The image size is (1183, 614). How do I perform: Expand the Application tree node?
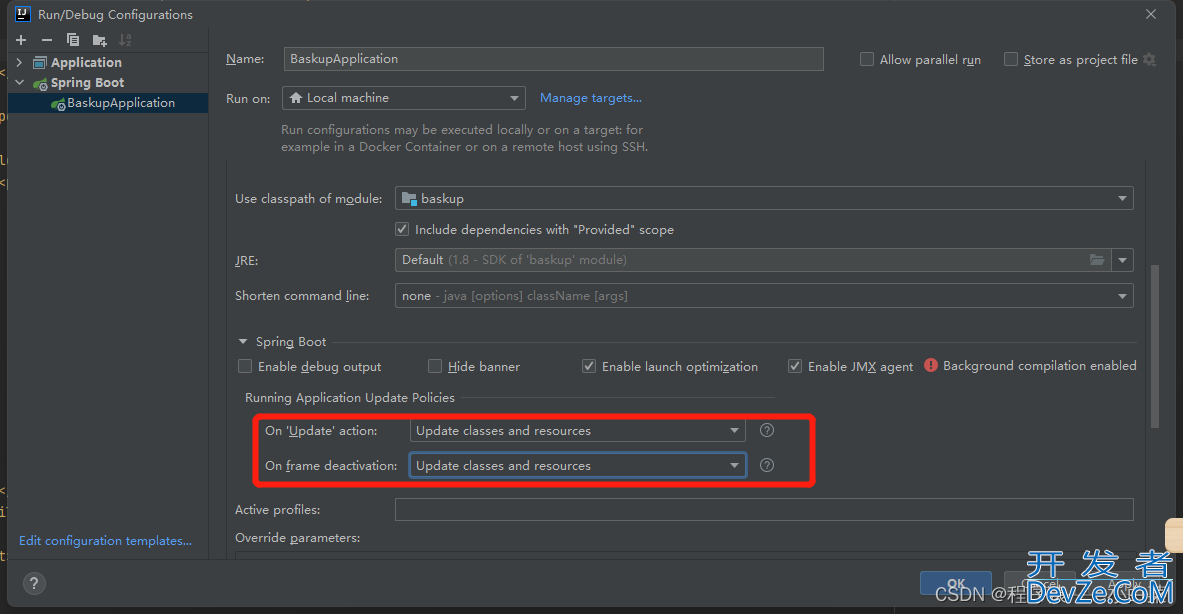pyautogui.click(x=20, y=63)
